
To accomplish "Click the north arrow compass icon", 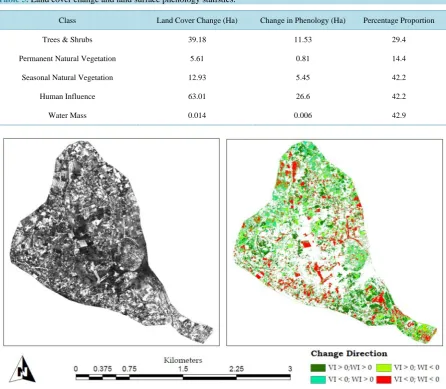I will coord(22,369).
